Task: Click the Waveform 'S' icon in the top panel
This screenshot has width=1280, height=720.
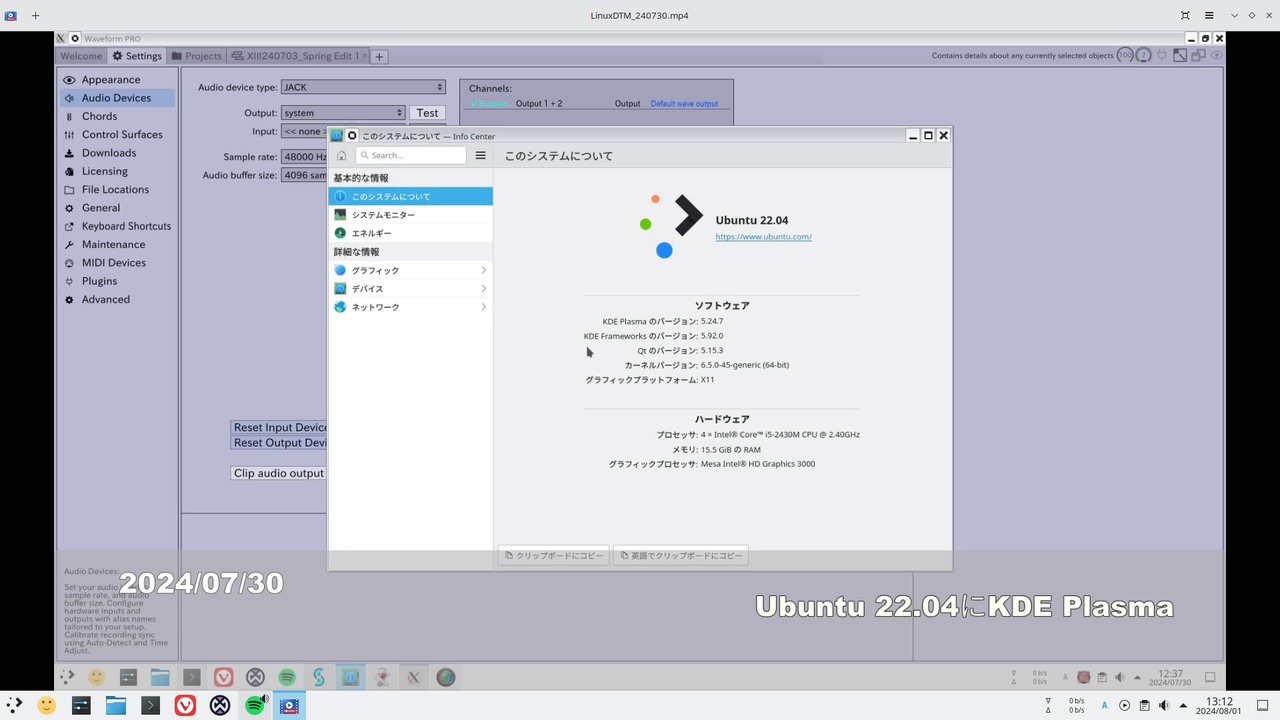Action: pos(318,677)
